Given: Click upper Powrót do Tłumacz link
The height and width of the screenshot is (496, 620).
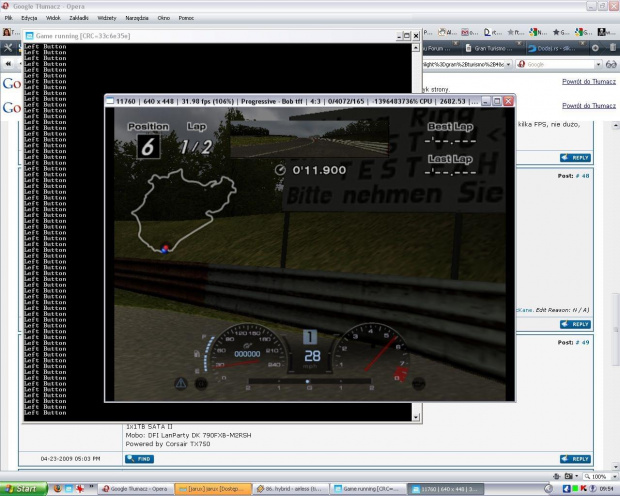Looking at the screenshot, I should [589, 81].
